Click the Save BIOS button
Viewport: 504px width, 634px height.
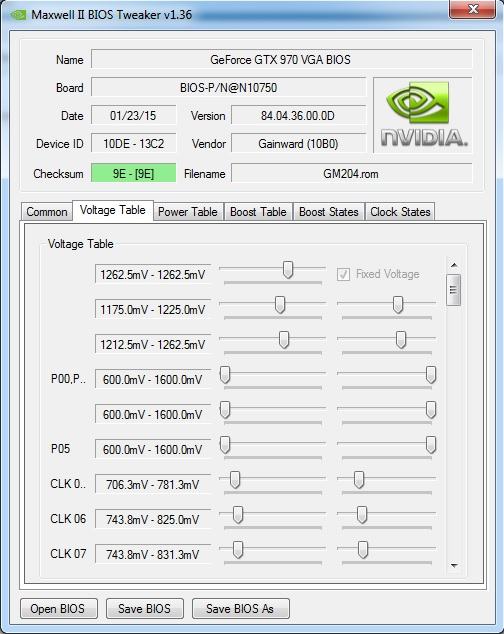[144, 609]
